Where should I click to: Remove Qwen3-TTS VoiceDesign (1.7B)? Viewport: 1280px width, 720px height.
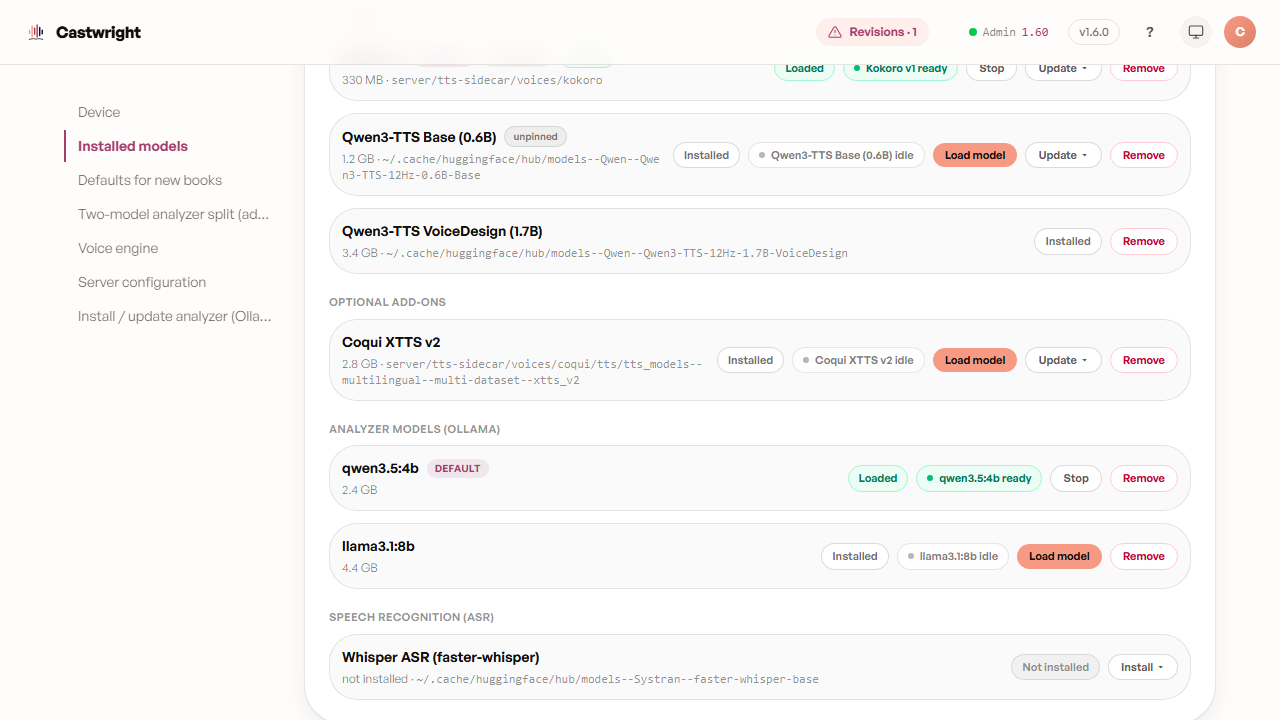click(1144, 241)
